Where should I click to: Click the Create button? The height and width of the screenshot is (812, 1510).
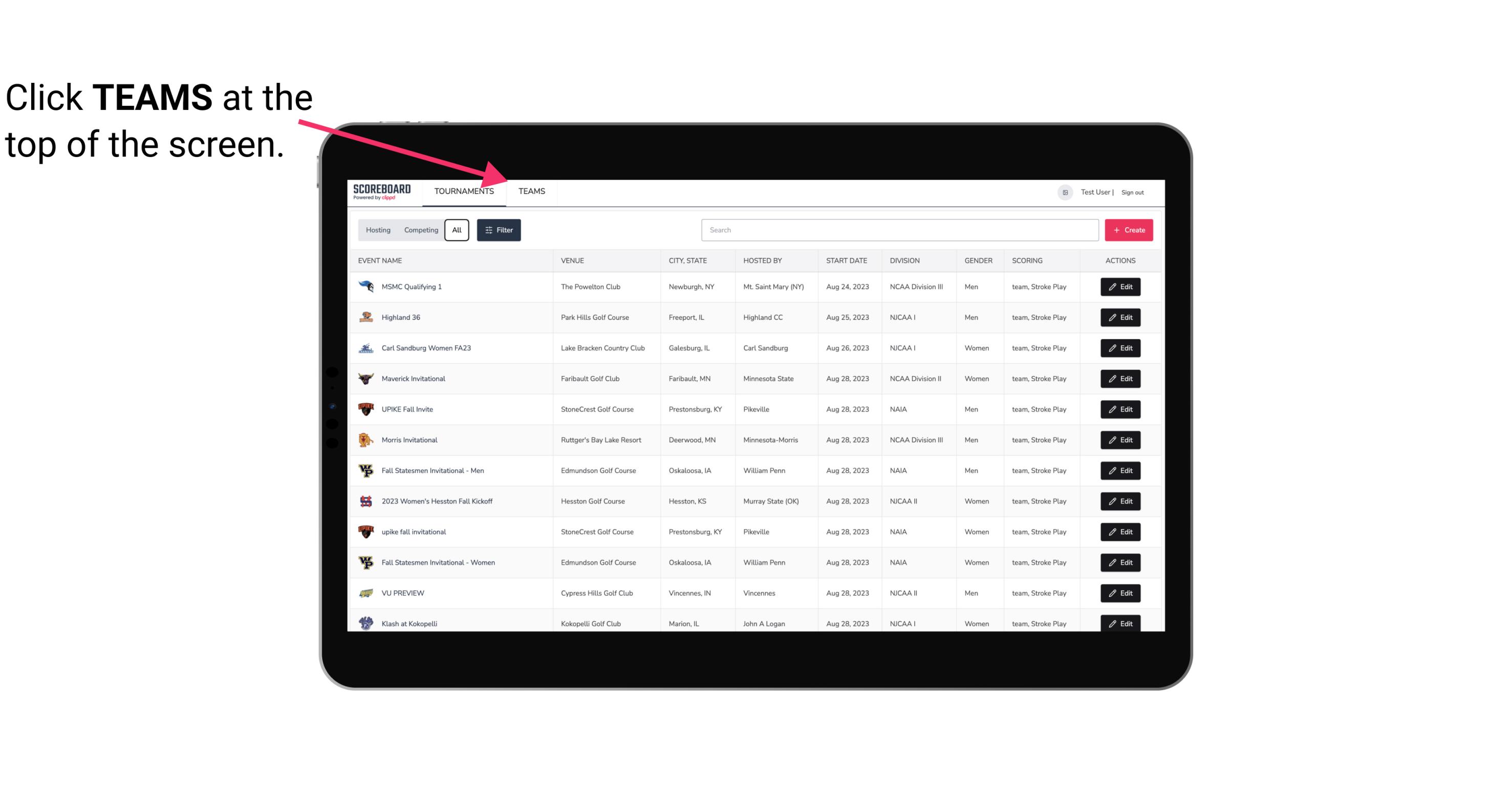click(x=1129, y=229)
